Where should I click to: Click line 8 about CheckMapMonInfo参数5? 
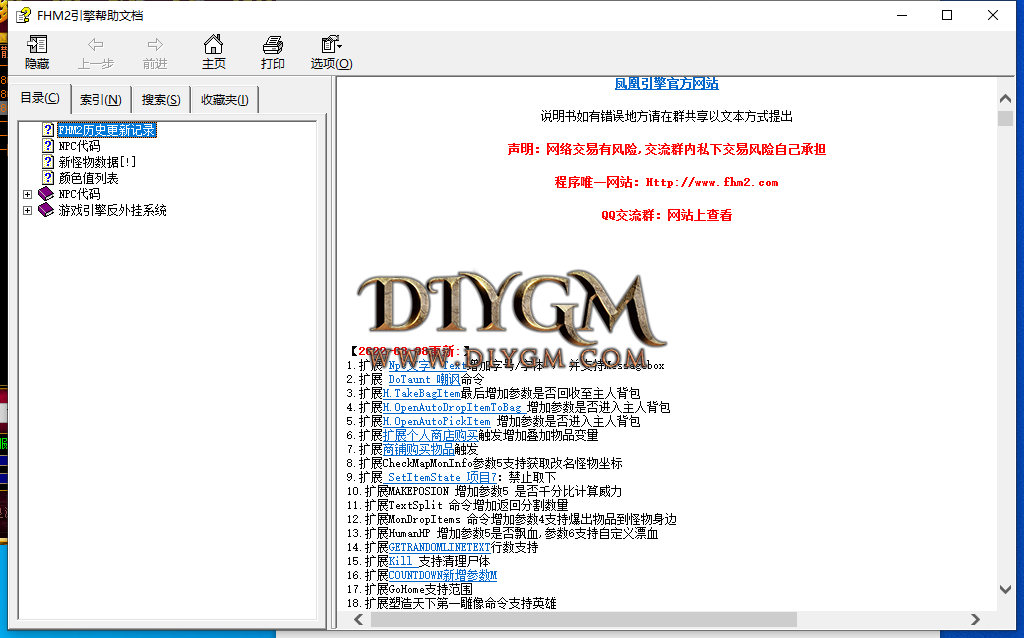click(x=485, y=463)
